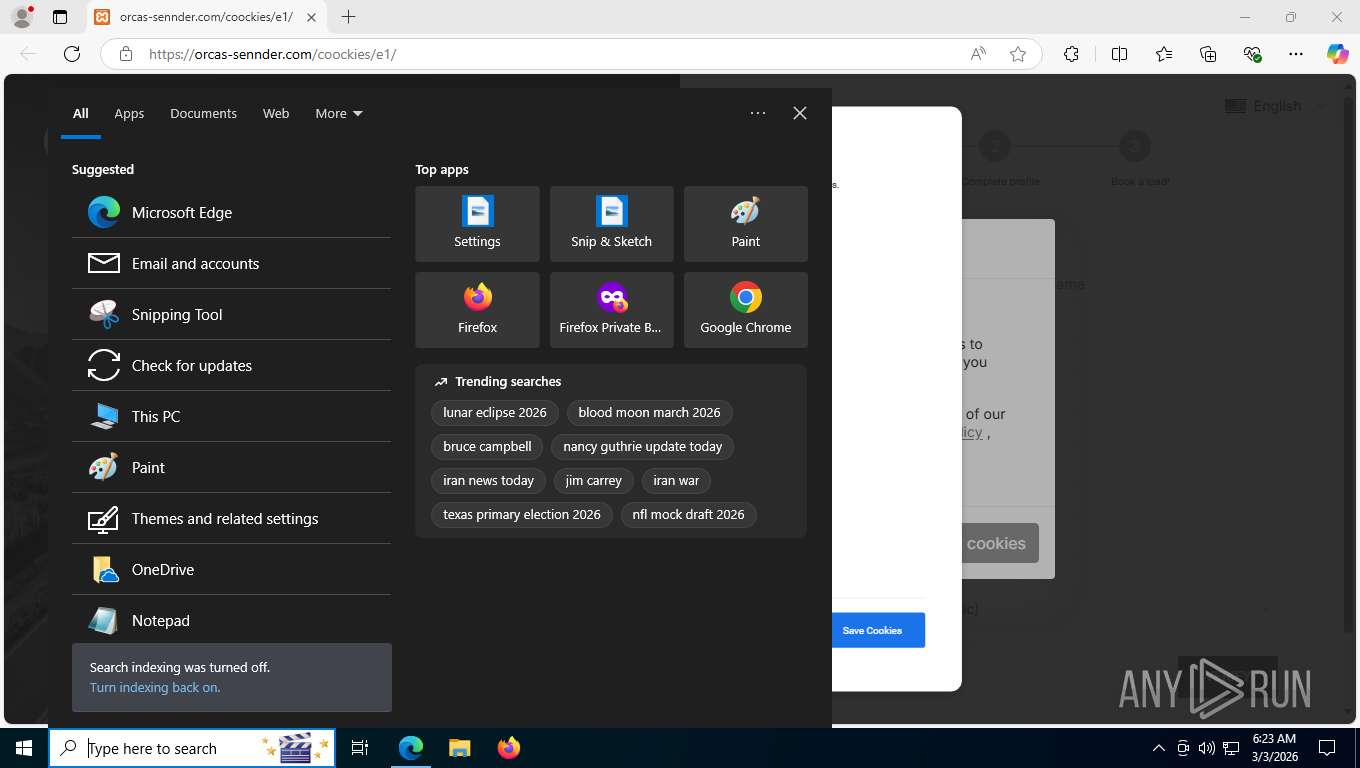The image size is (1360, 768).
Task: Launch Firefox tile in Top apps
Action: tap(477, 309)
